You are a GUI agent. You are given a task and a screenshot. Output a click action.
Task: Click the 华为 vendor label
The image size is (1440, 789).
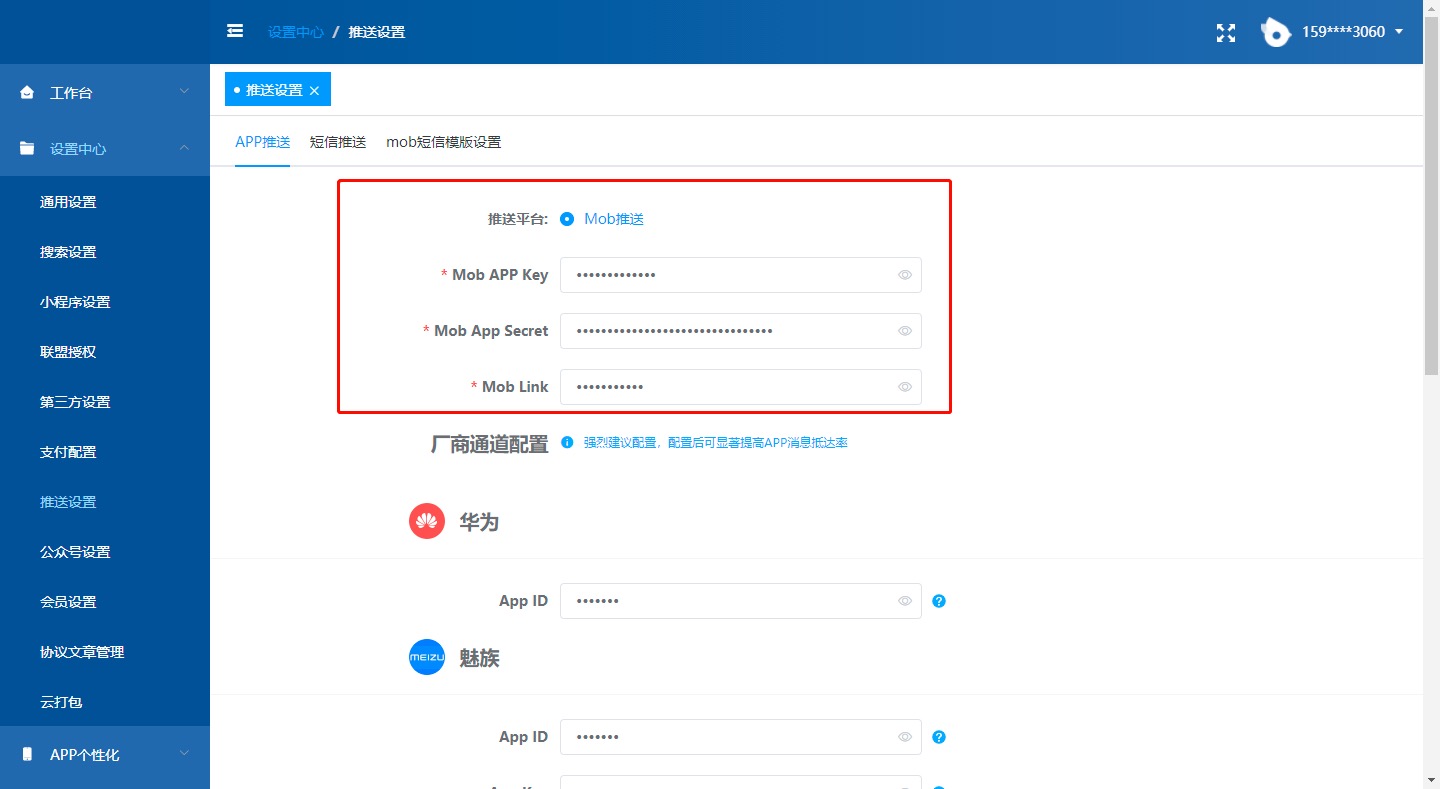479,522
